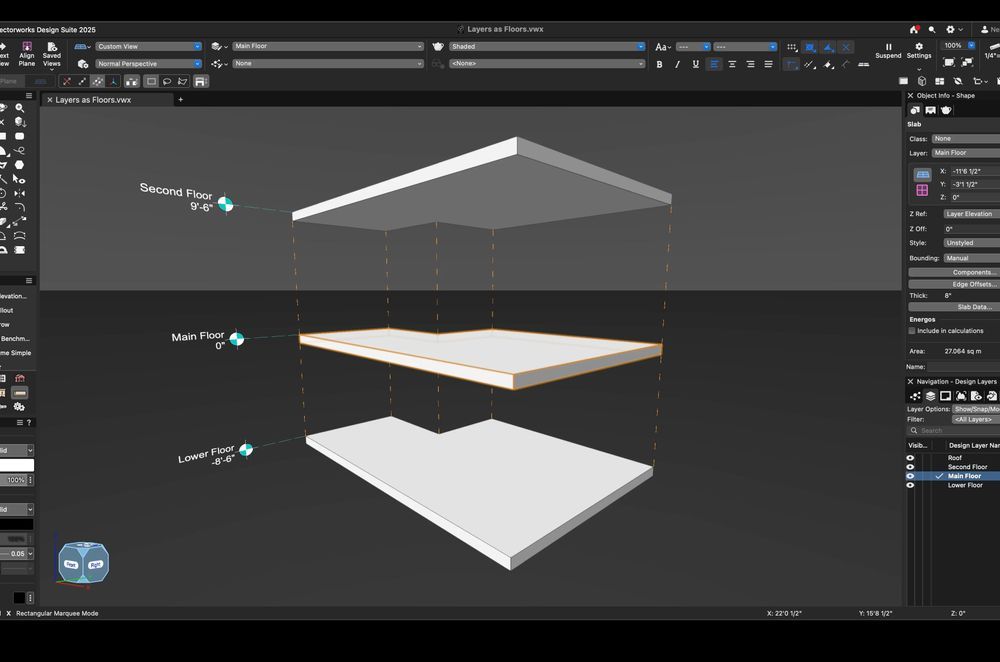Click the Edge Offsets... button

pos(955,284)
